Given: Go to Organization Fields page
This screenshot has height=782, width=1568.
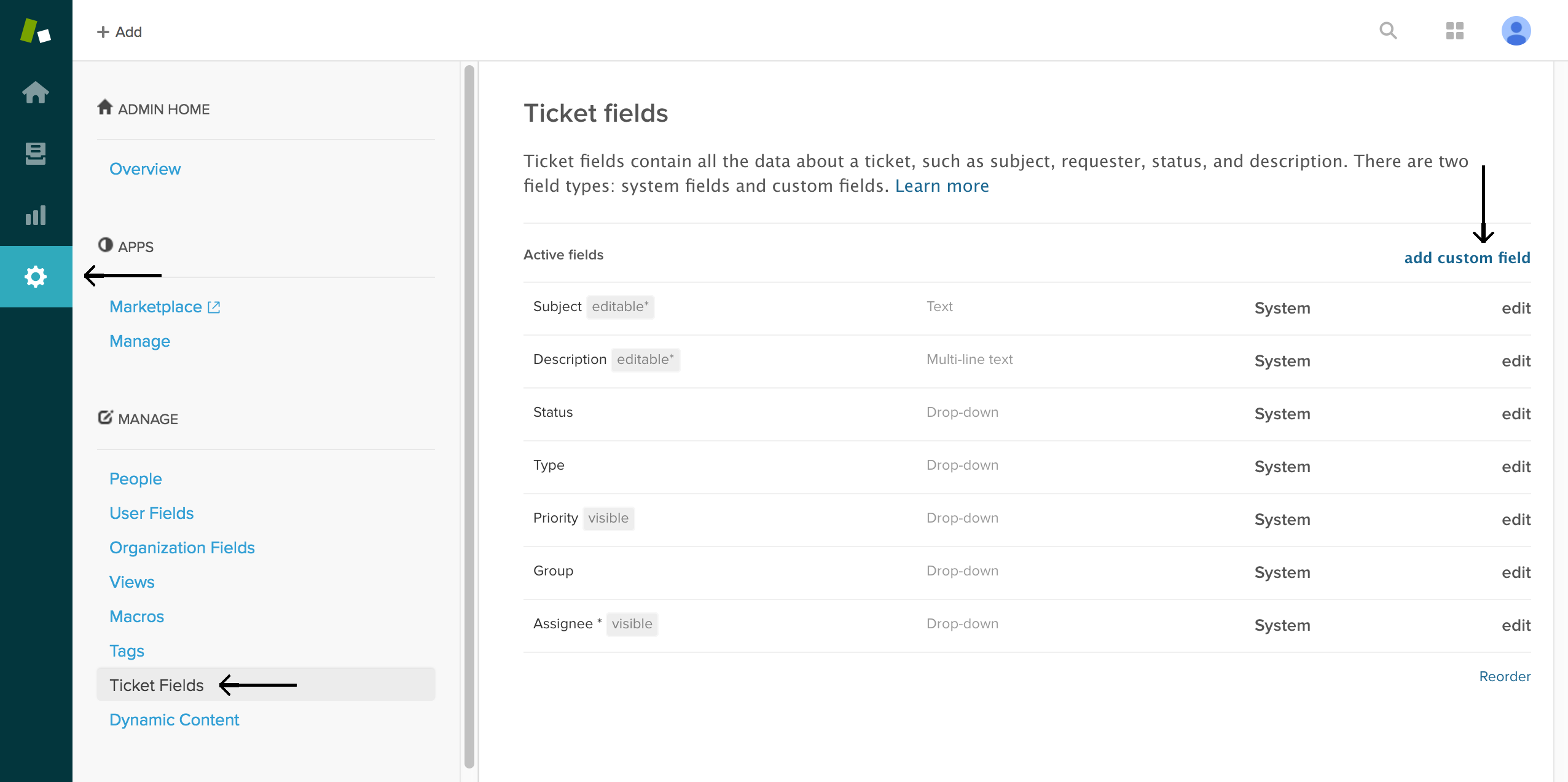Looking at the screenshot, I should [x=182, y=548].
